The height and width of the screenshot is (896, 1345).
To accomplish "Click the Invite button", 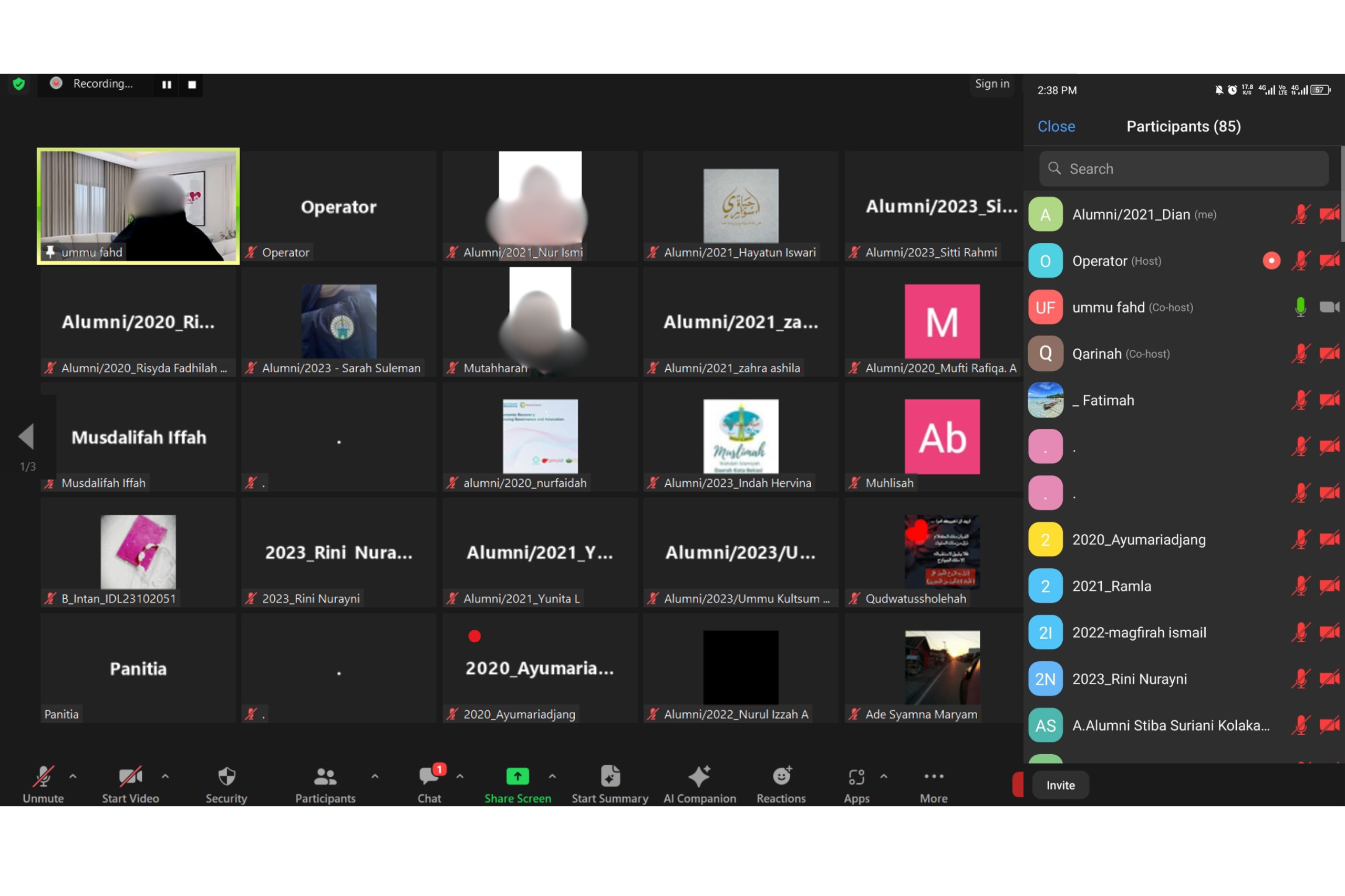I will [1060, 785].
